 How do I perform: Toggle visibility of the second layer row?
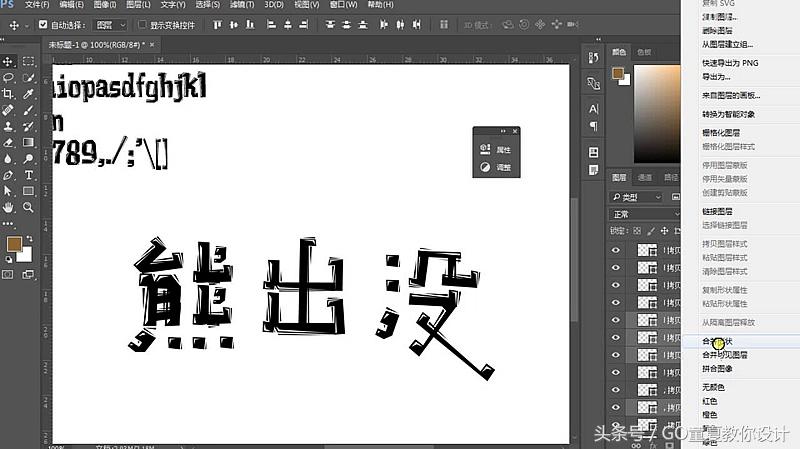616,267
